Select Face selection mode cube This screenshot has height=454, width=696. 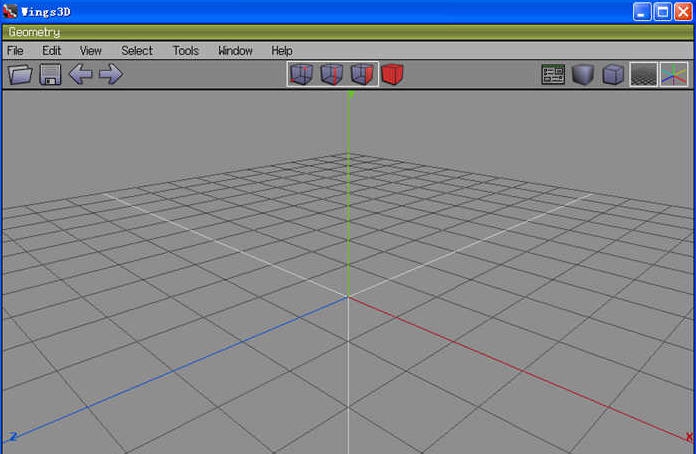coord(362,74)
